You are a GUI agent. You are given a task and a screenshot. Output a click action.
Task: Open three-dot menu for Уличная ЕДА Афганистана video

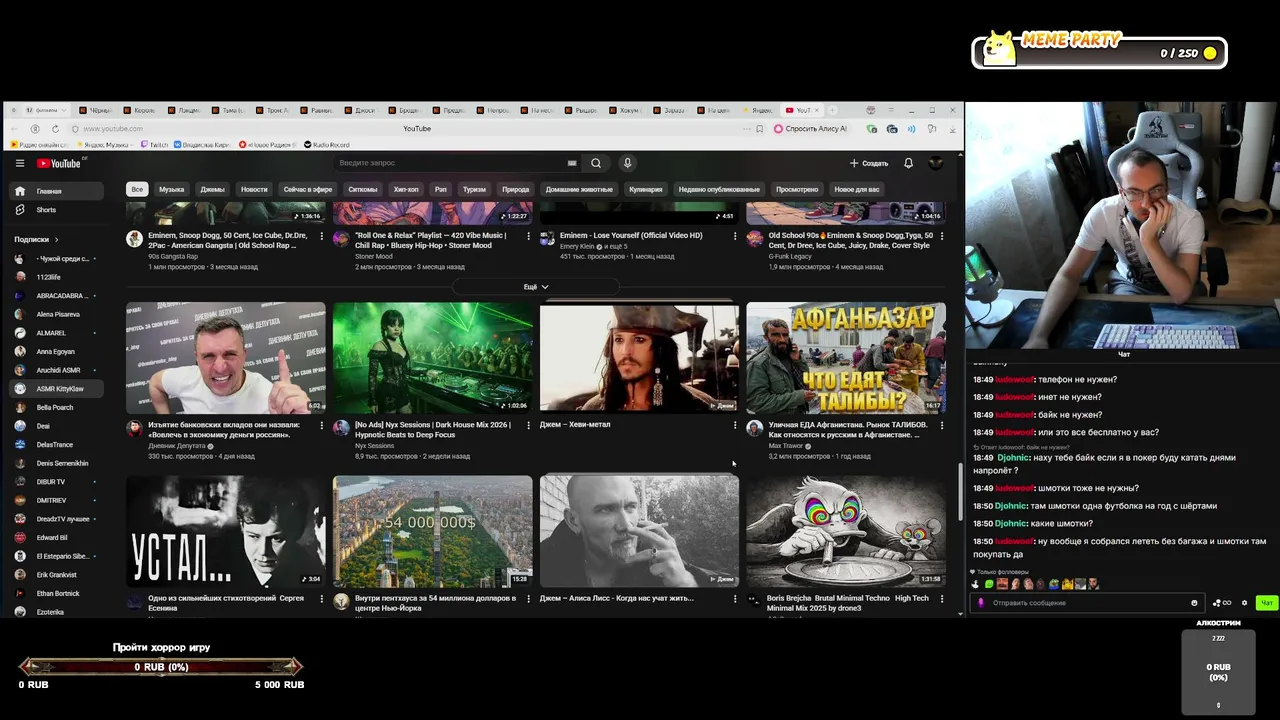tap(942, 425)
